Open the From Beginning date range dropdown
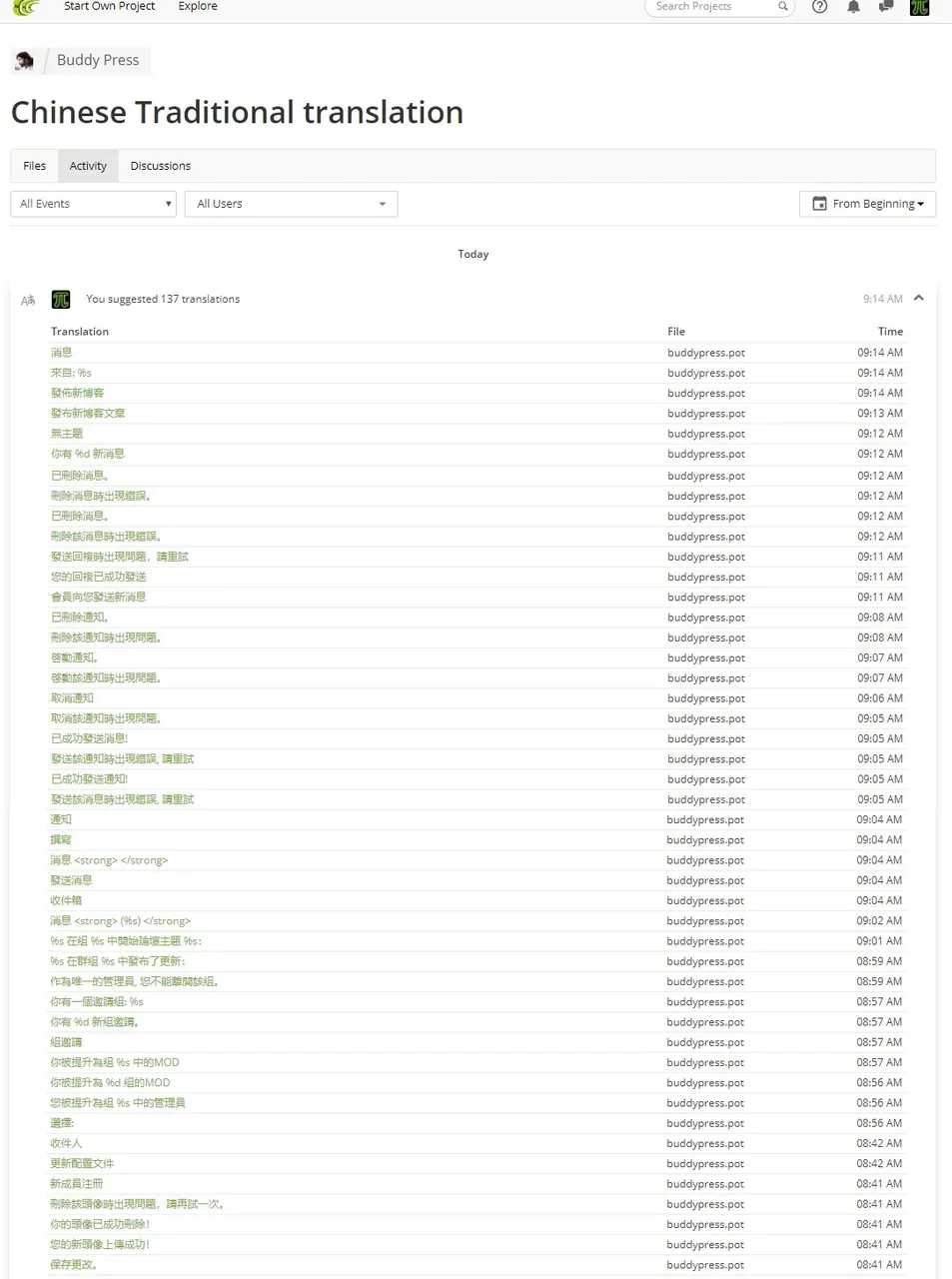Screen dimensions: 952x1279 (x=868, y=204)
